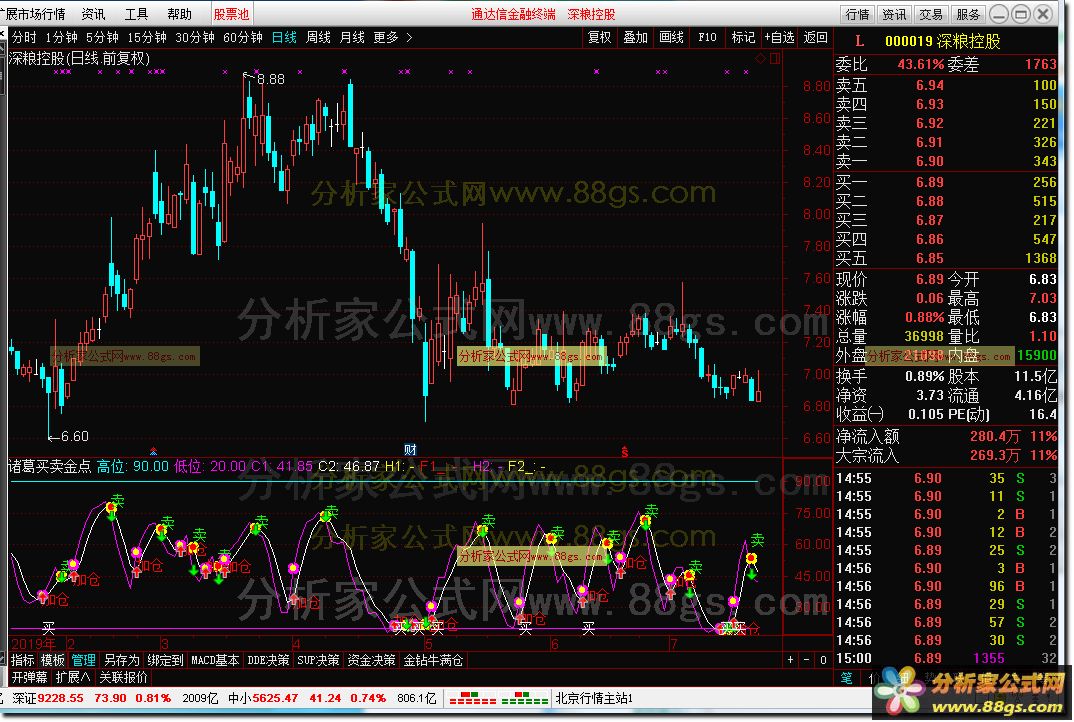Click the 资讯 button at top right
This screenshot has height=722, width=1074.
tap(894, 14)
